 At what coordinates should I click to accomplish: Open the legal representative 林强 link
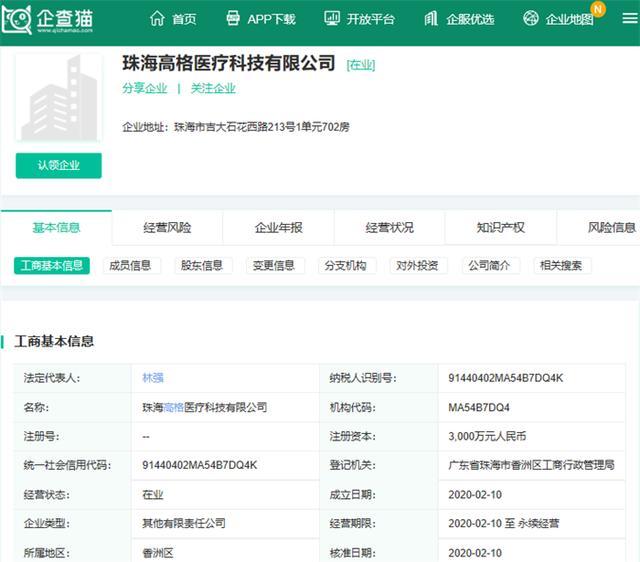point(153,378)
